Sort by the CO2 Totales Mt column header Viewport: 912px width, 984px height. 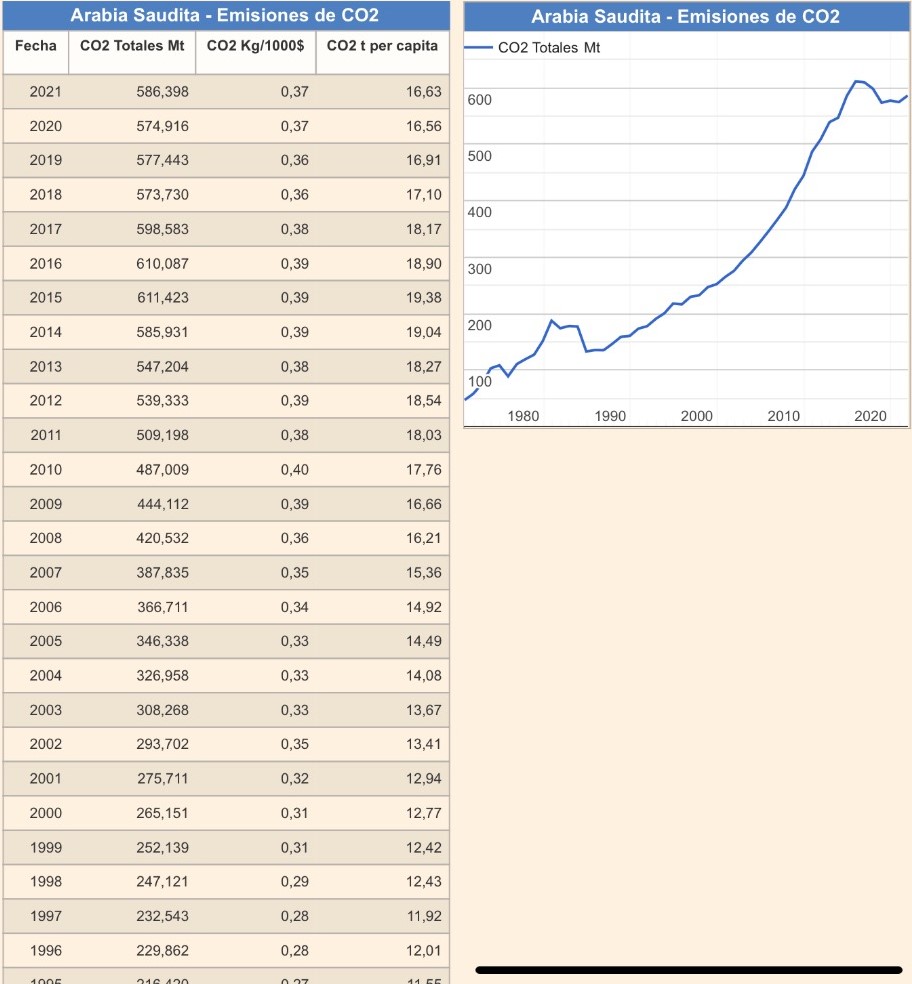[132, 46]
